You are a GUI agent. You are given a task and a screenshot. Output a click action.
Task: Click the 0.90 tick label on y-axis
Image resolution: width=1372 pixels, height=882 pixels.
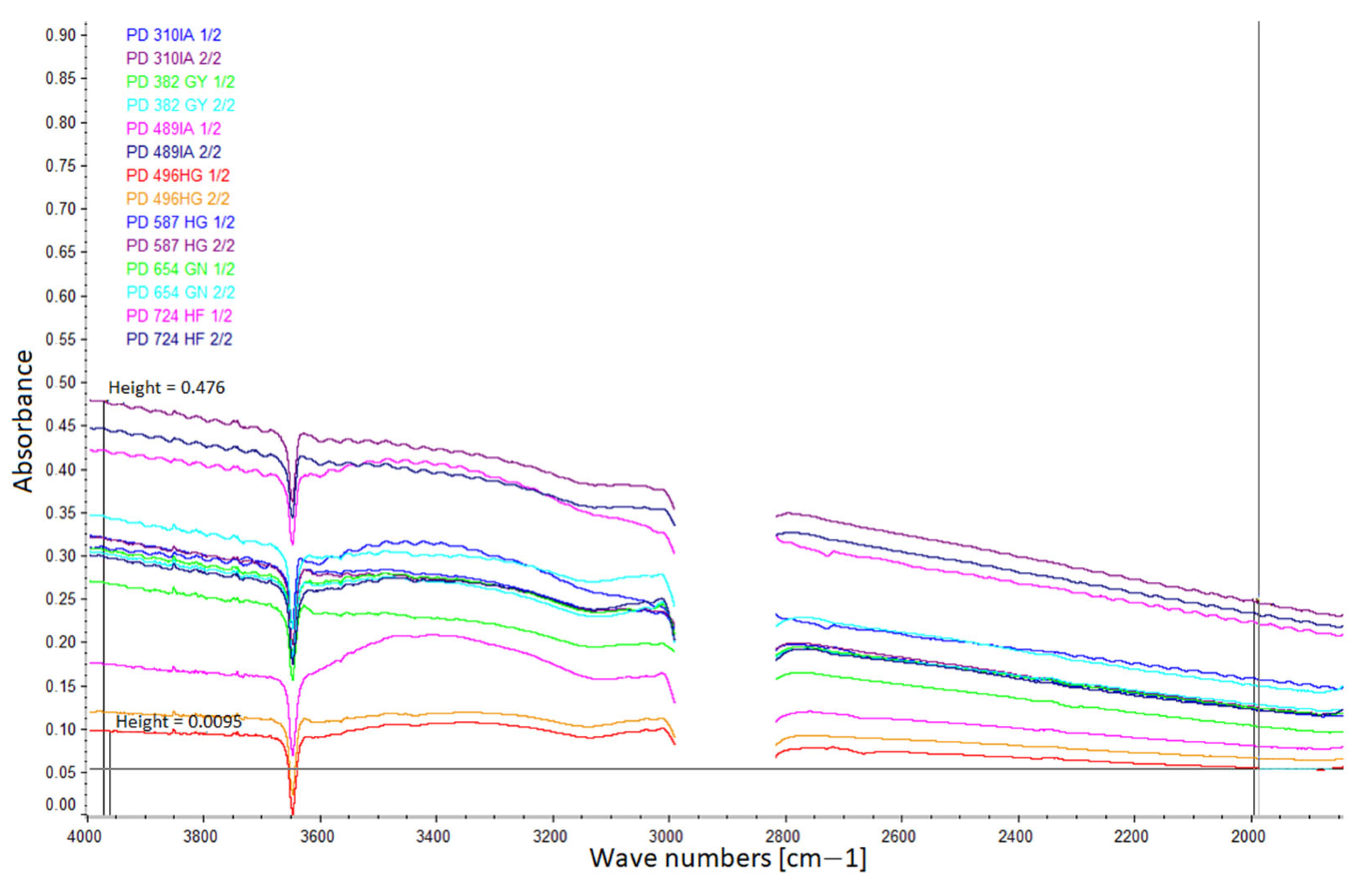[60, 36]
